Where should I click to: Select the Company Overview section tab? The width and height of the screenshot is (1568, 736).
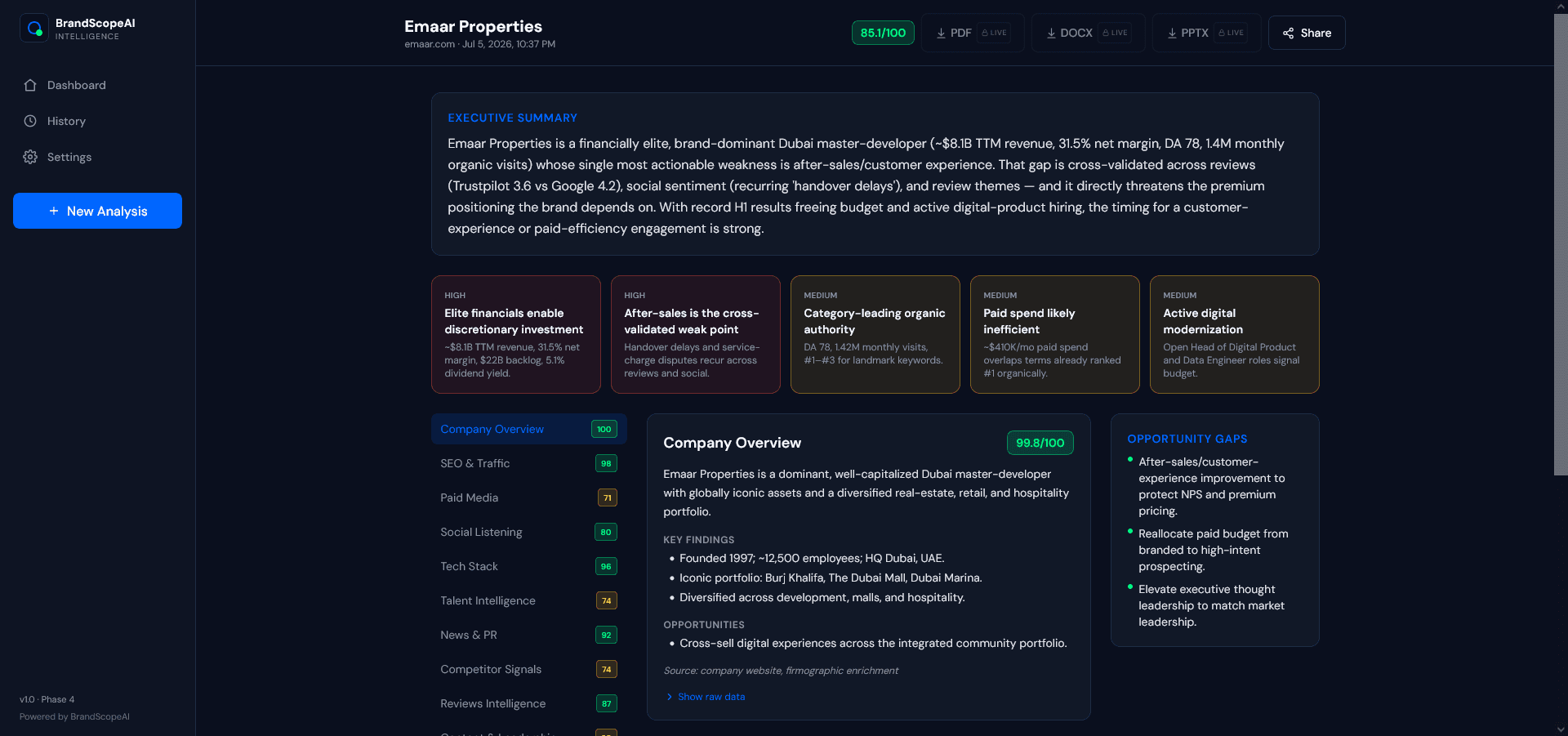pyautogui.click(x=528, y=429)
